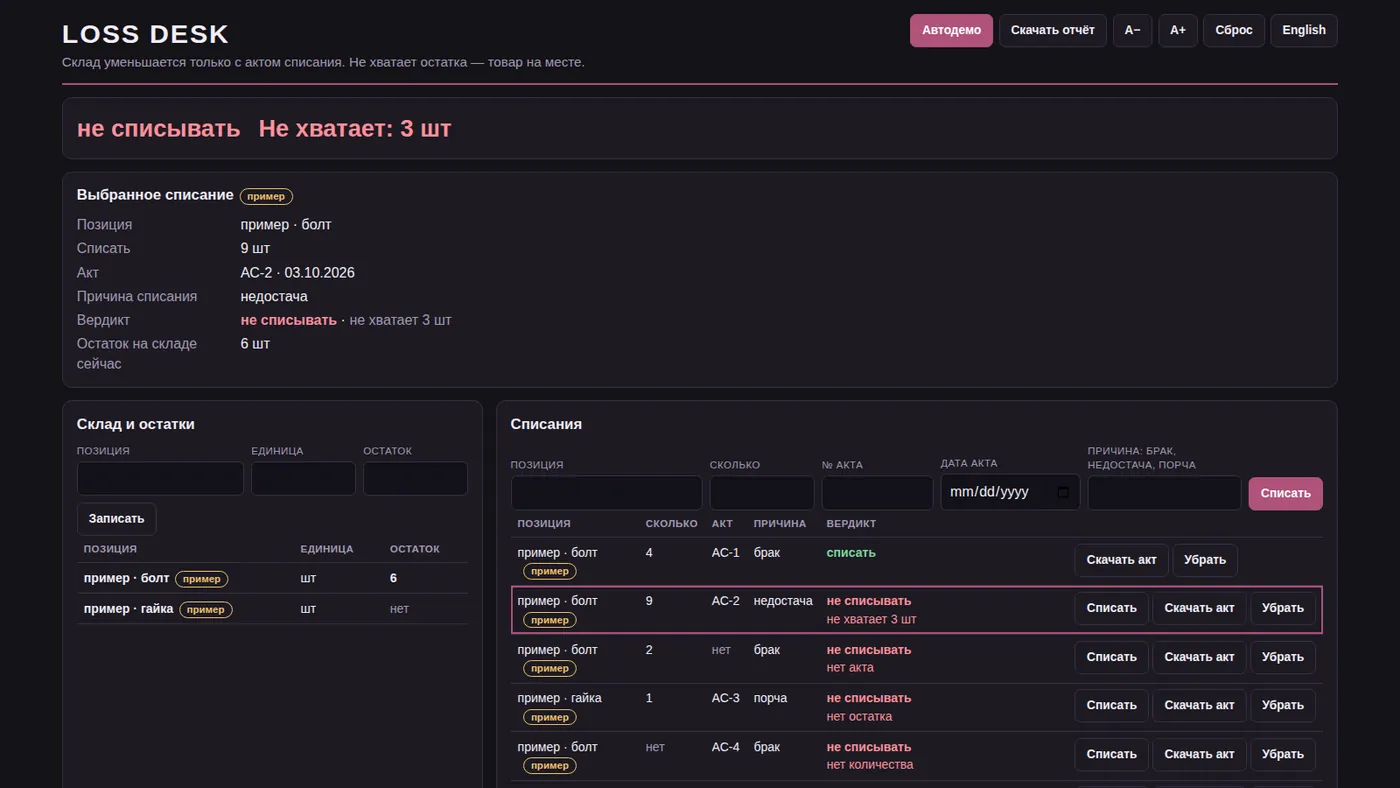
Task: Download act for the АС-2 row
Action: point(1199,608)
